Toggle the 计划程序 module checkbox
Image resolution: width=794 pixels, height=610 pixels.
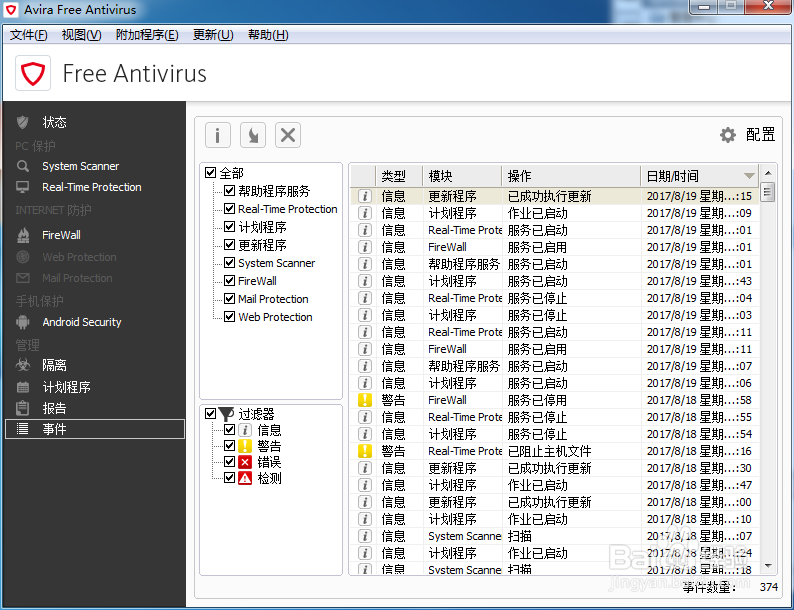[229, 226]
